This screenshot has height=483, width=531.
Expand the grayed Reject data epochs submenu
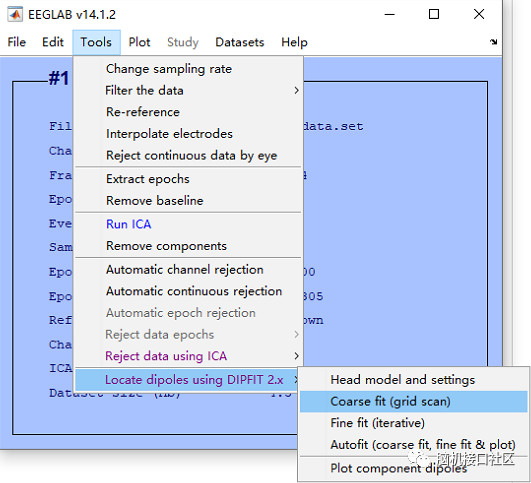pos(188,335)
